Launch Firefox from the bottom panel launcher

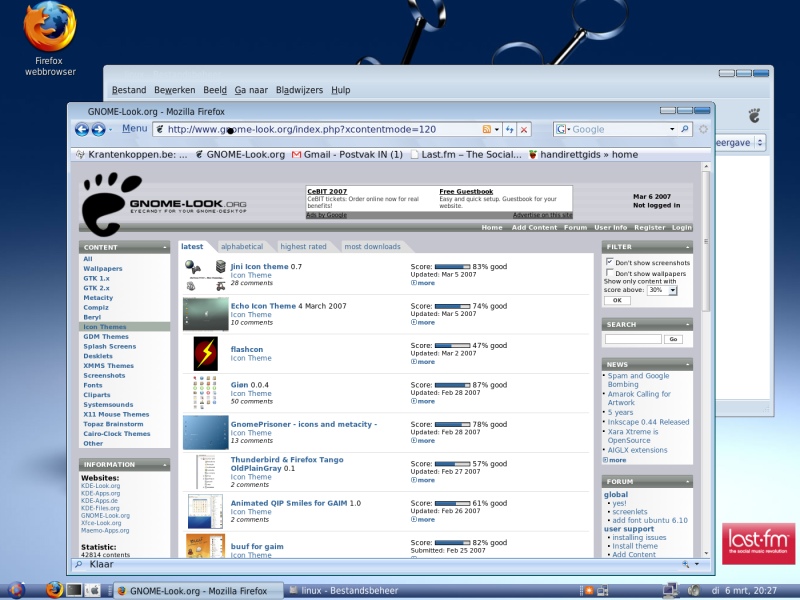pos(54,590)
